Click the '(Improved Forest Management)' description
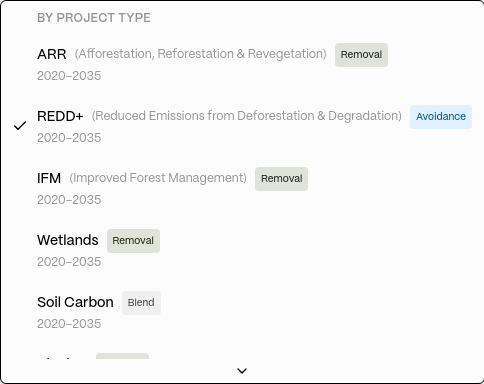This screenshot has height=384, width=484. 158,178
